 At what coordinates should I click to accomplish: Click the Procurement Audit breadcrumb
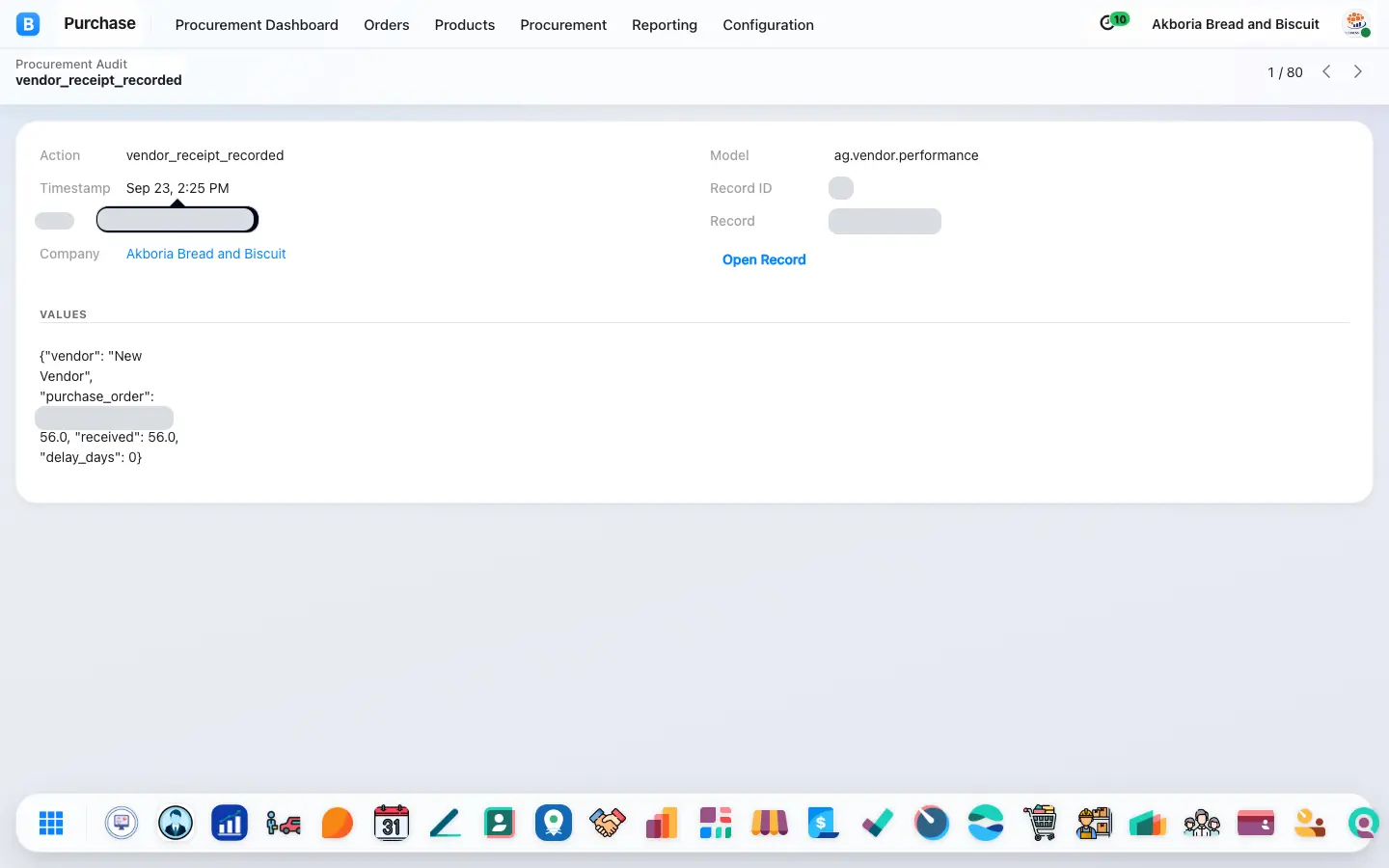pos(71,64)
